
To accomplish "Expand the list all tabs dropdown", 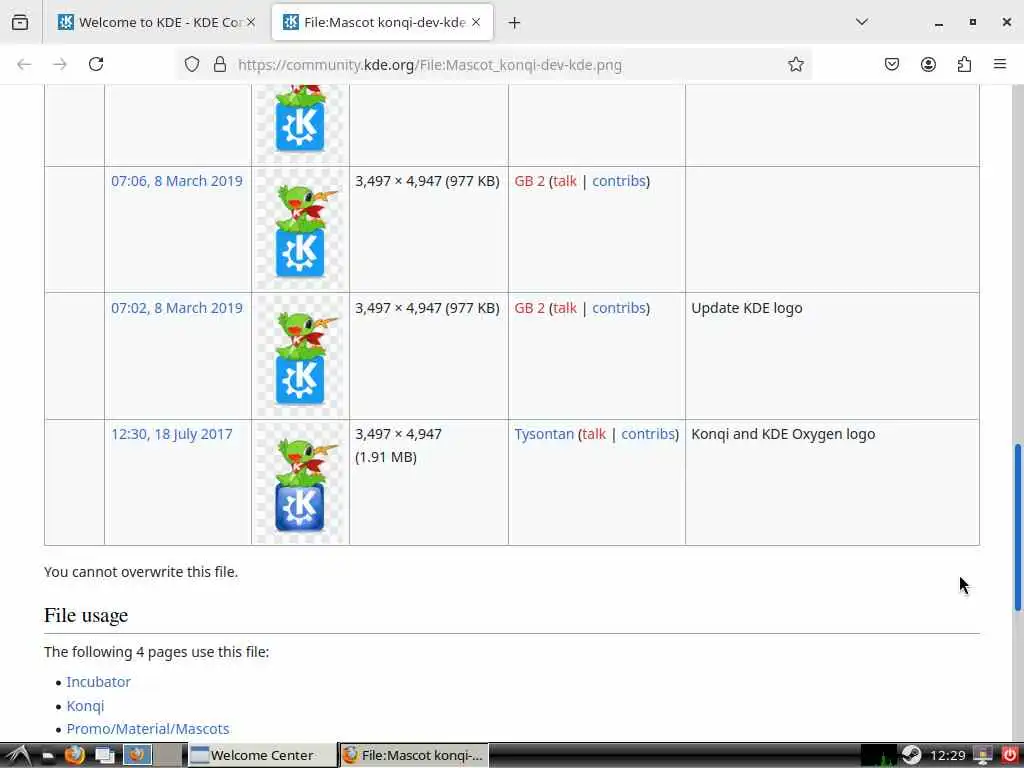I will click(862, 22).
